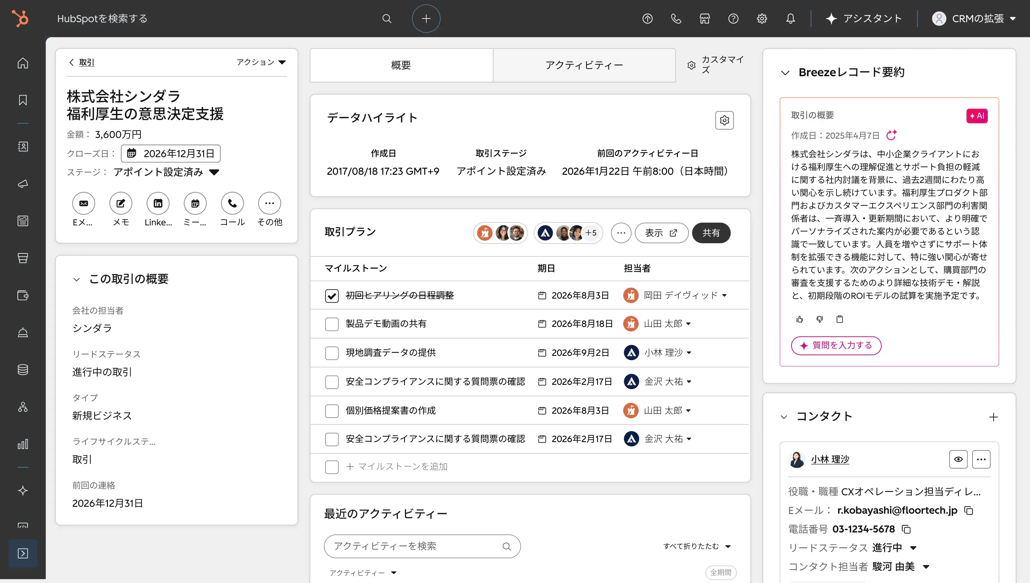Open the notifications bell
The image size is (1030, 583).
790,18
